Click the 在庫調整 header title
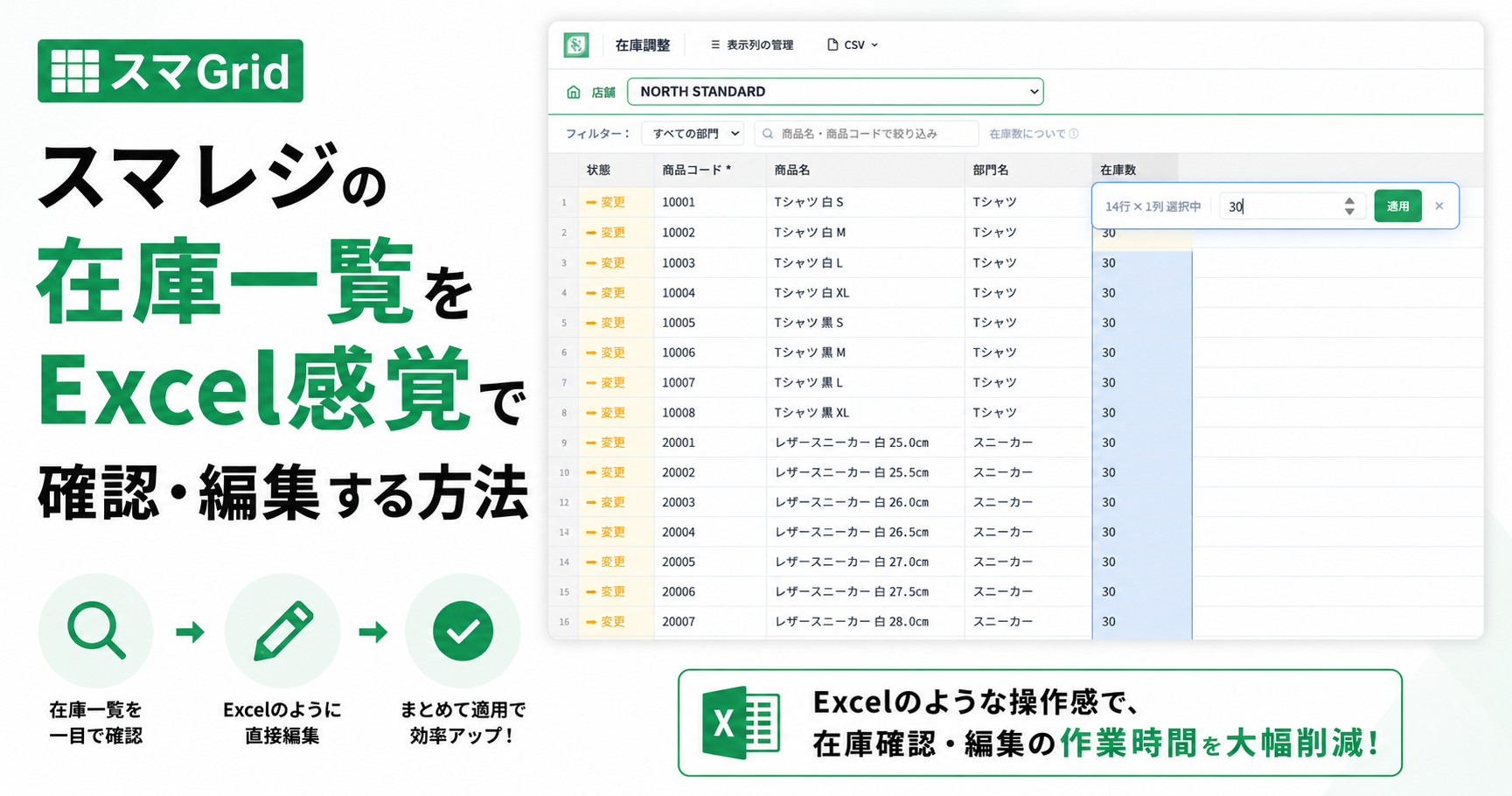The width and height of the screenshot is (1512, 796). pyautogui.click(x=643, y=45)
